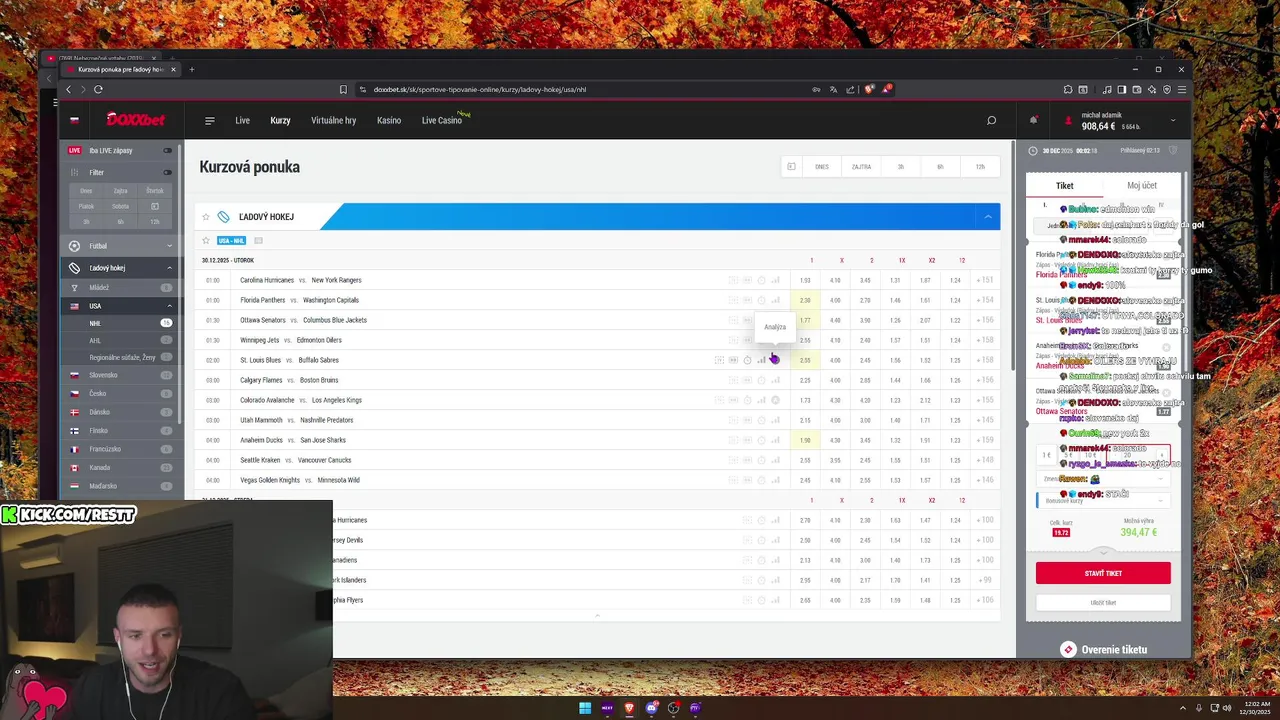The width and height of the screenshot is (1280, 720).
Task: Select odds 1.90 on Anaheim Ducks win
Action: 805,440
